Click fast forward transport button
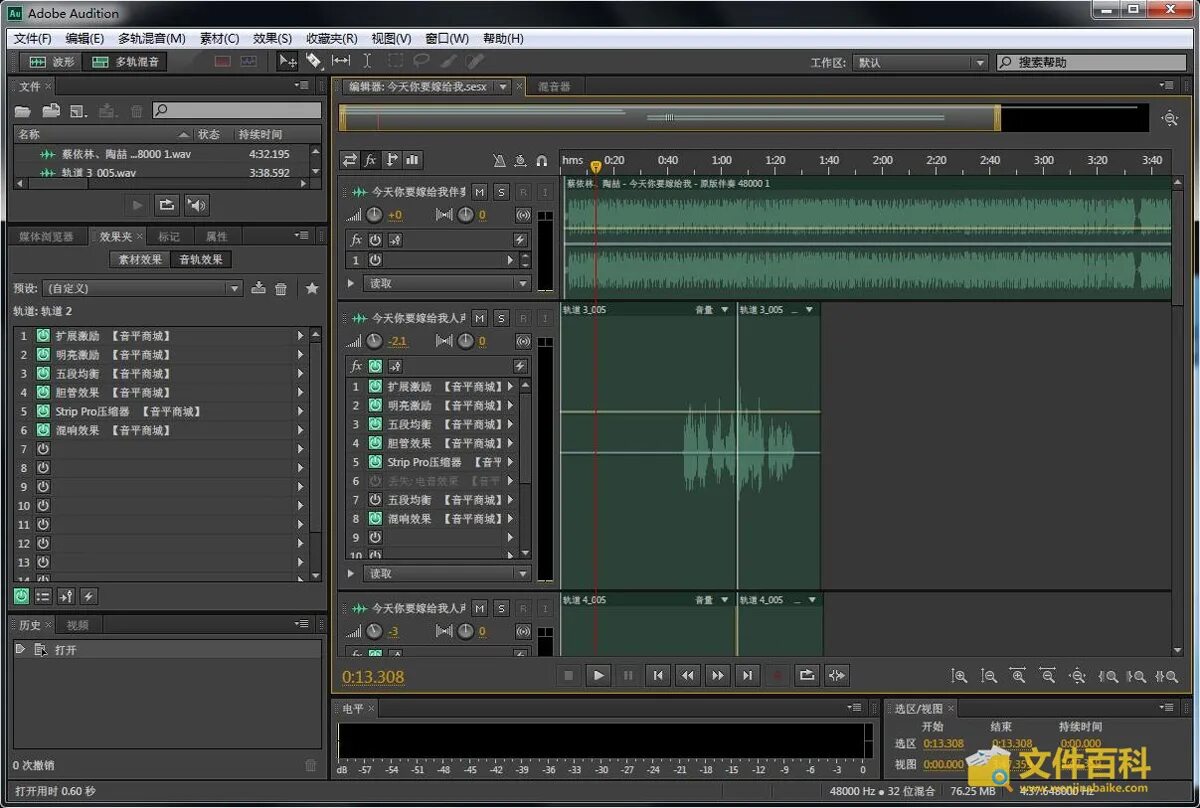 pyautogui.click(x=717, y=675)
